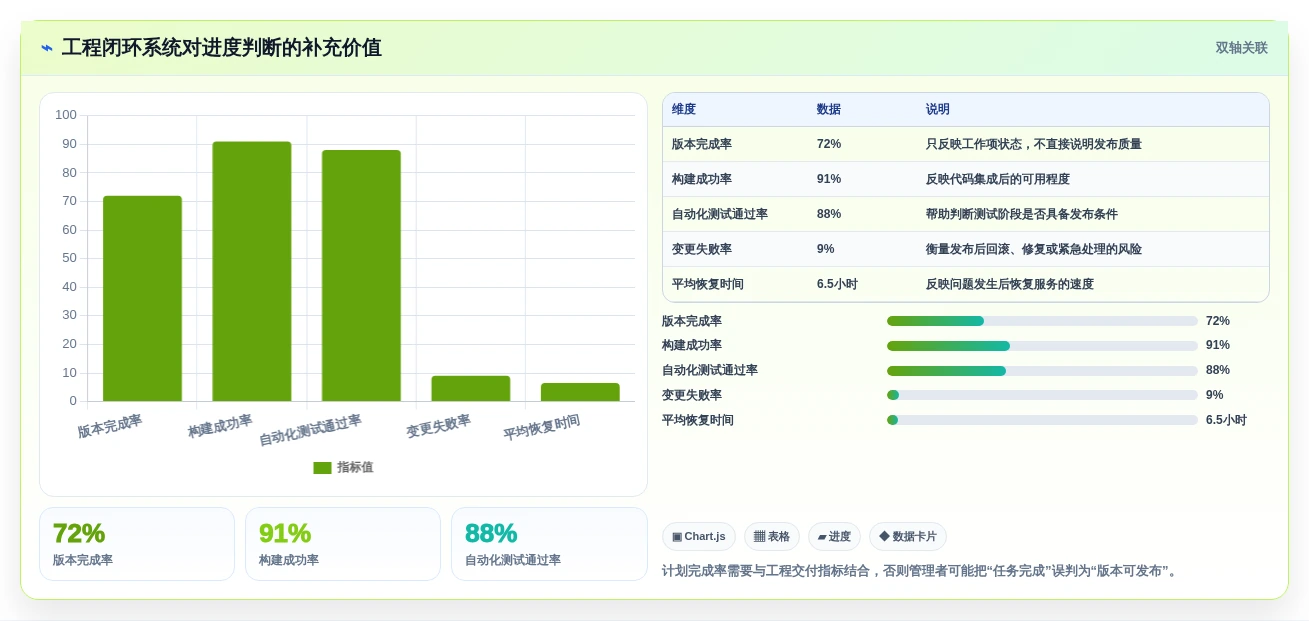1309x621 pixels.
Task: Click the lightning icon beside the title
Action: pos(47,48)
